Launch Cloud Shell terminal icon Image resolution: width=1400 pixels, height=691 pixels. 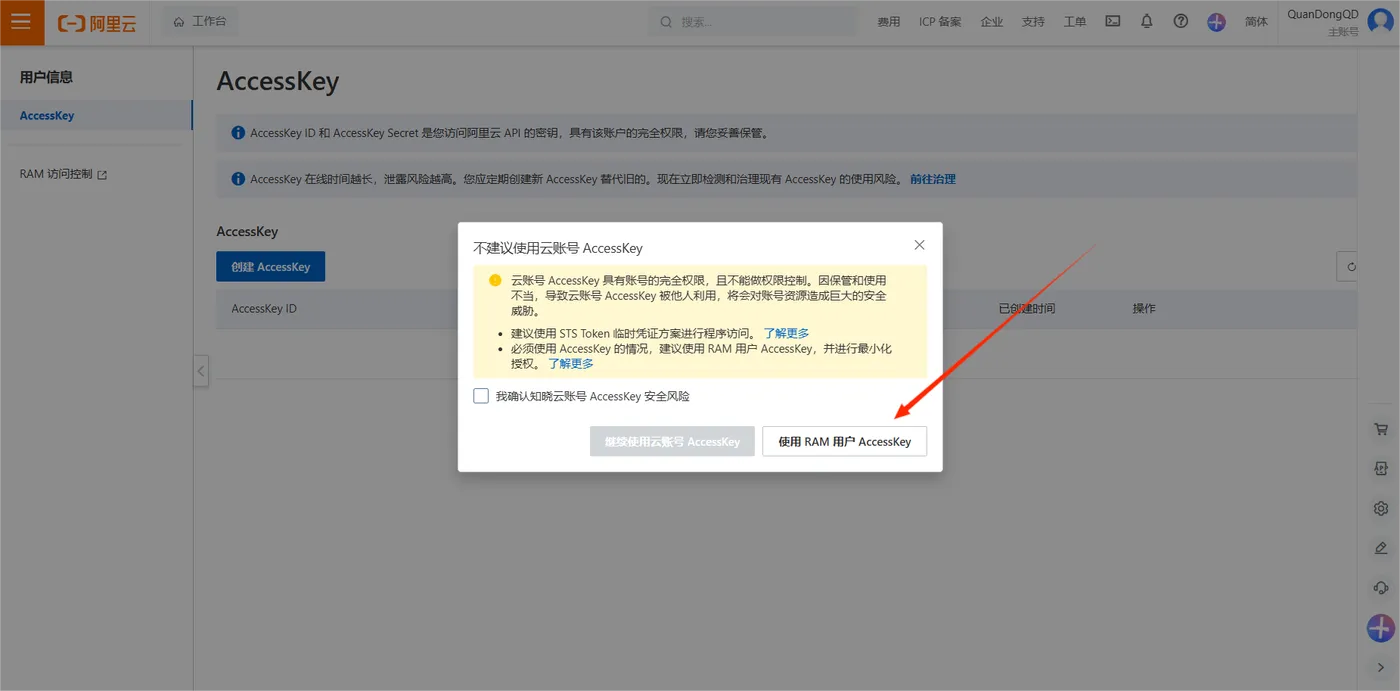(1112, 21)
